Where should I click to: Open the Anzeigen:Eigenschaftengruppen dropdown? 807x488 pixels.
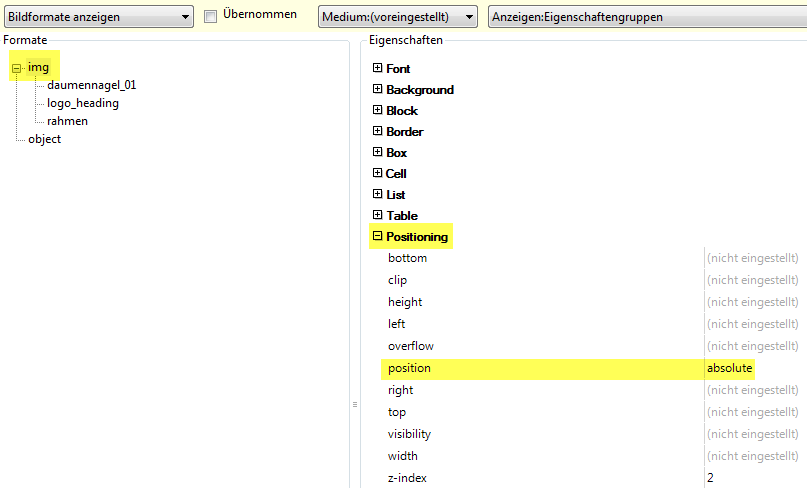646,17
